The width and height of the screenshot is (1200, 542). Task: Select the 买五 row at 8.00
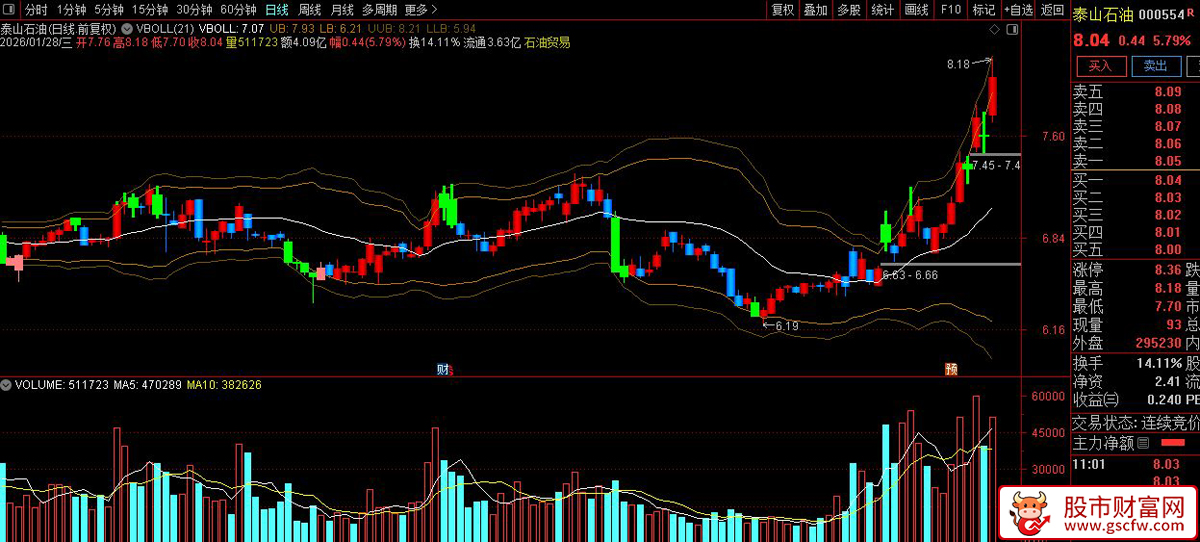[x=1135, y=249]
